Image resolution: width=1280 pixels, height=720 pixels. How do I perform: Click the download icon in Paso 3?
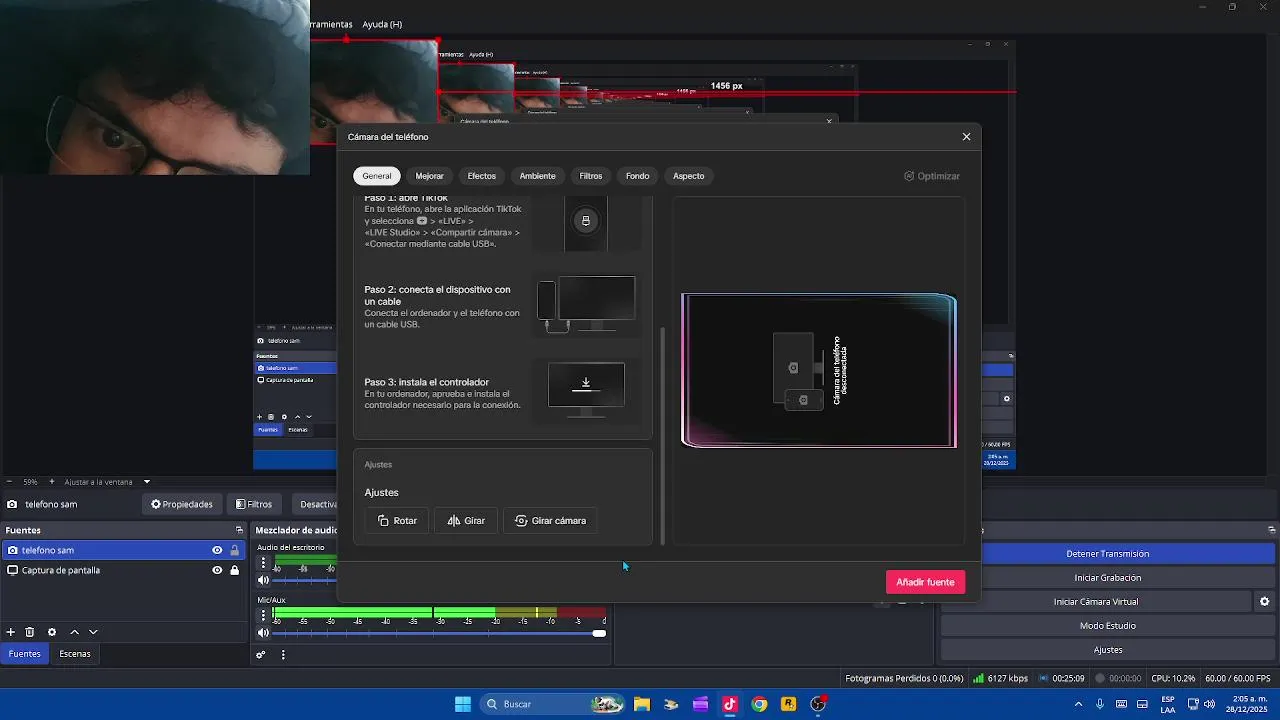(586, 383)
